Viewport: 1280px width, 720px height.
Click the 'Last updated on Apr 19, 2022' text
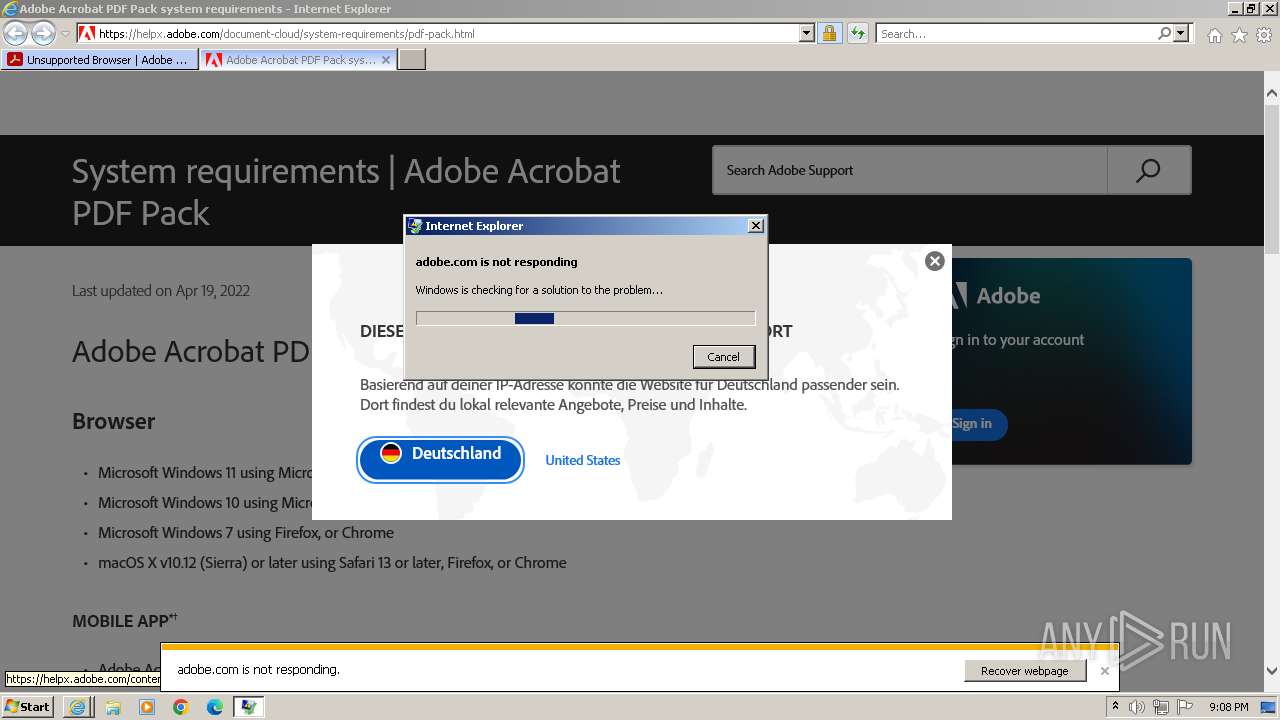(x=161, y=291)
